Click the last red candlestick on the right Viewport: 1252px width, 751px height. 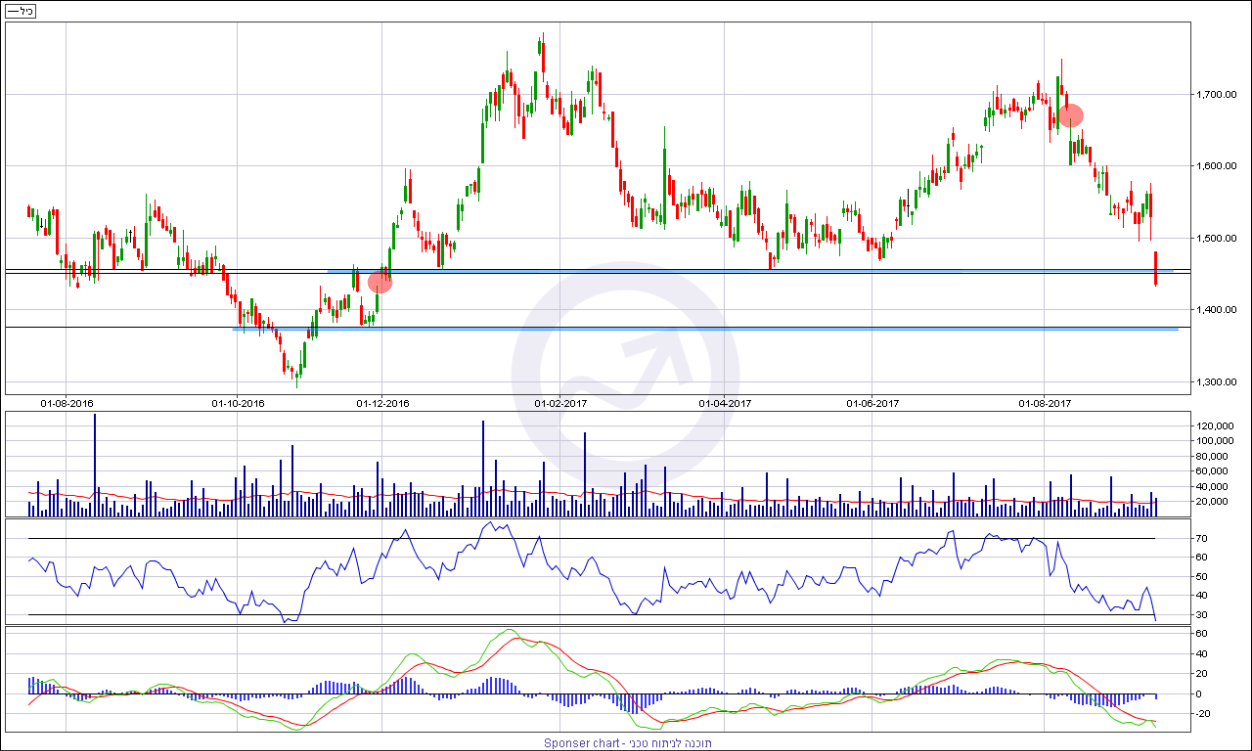[x=1156, y=268]
